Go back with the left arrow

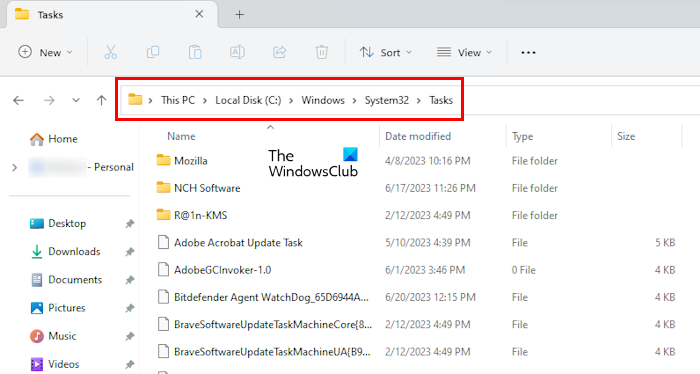(x=18, y=100)
